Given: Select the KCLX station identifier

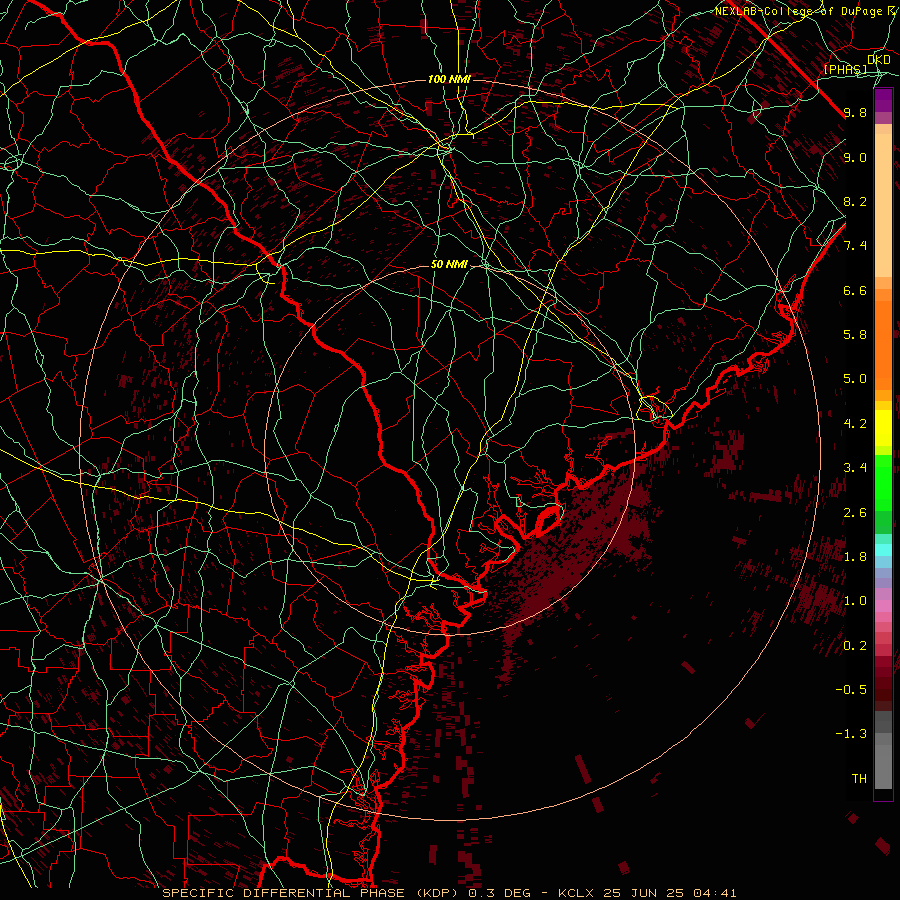Looking at the screenshot, I should [577, 893].
